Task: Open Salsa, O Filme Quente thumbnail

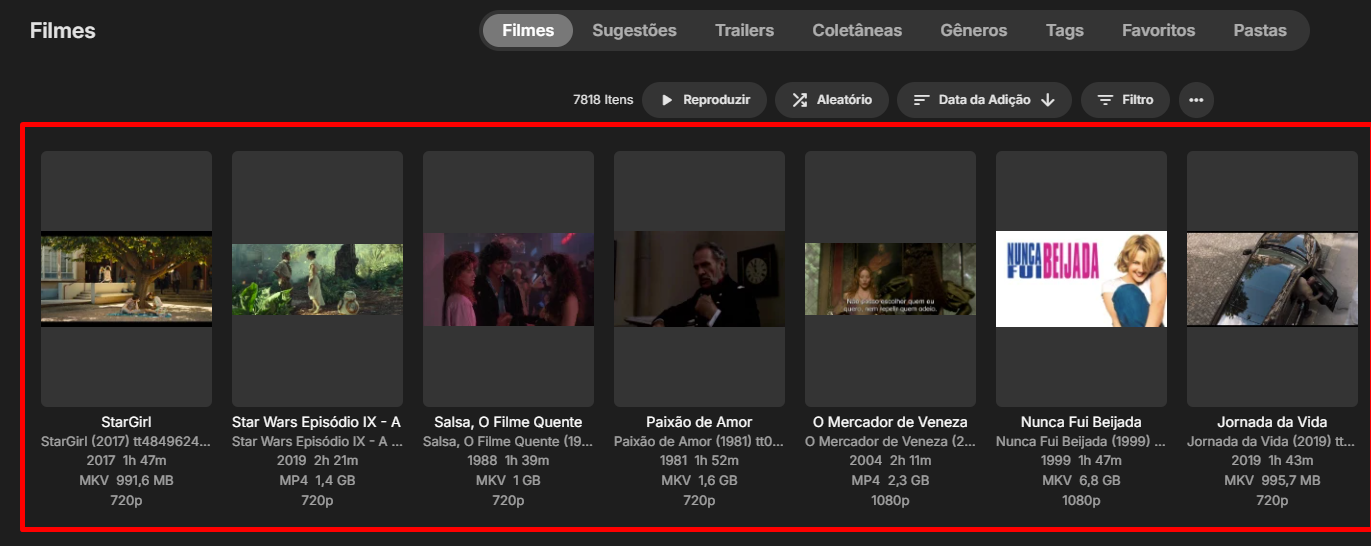Action: coord(508,279)
